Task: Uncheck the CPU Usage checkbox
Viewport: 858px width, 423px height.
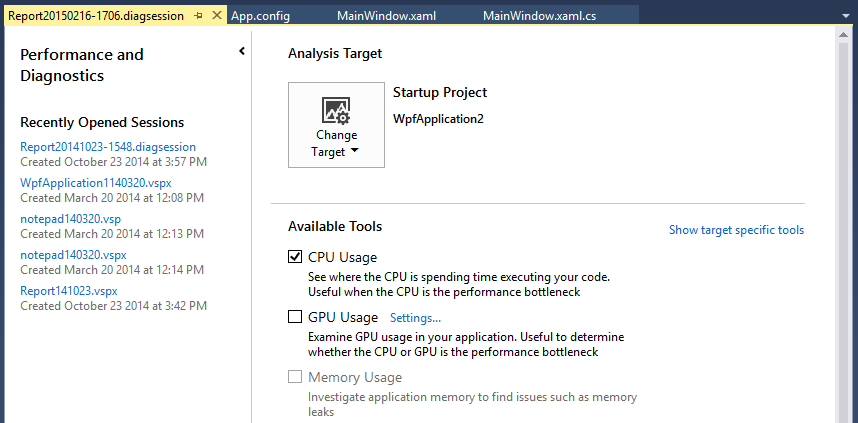Action: tap(295, 257)
